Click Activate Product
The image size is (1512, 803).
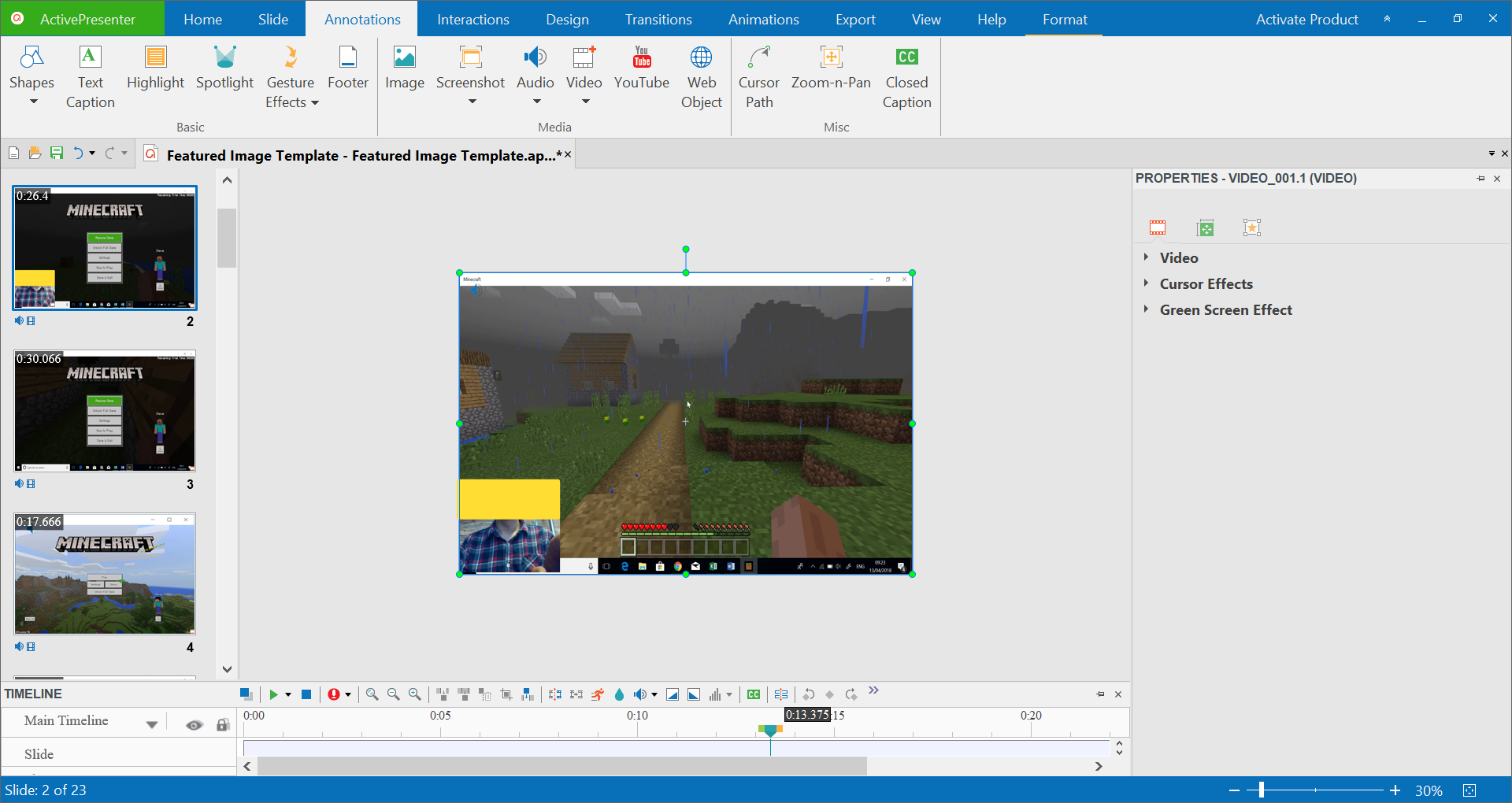(1306, 20)
